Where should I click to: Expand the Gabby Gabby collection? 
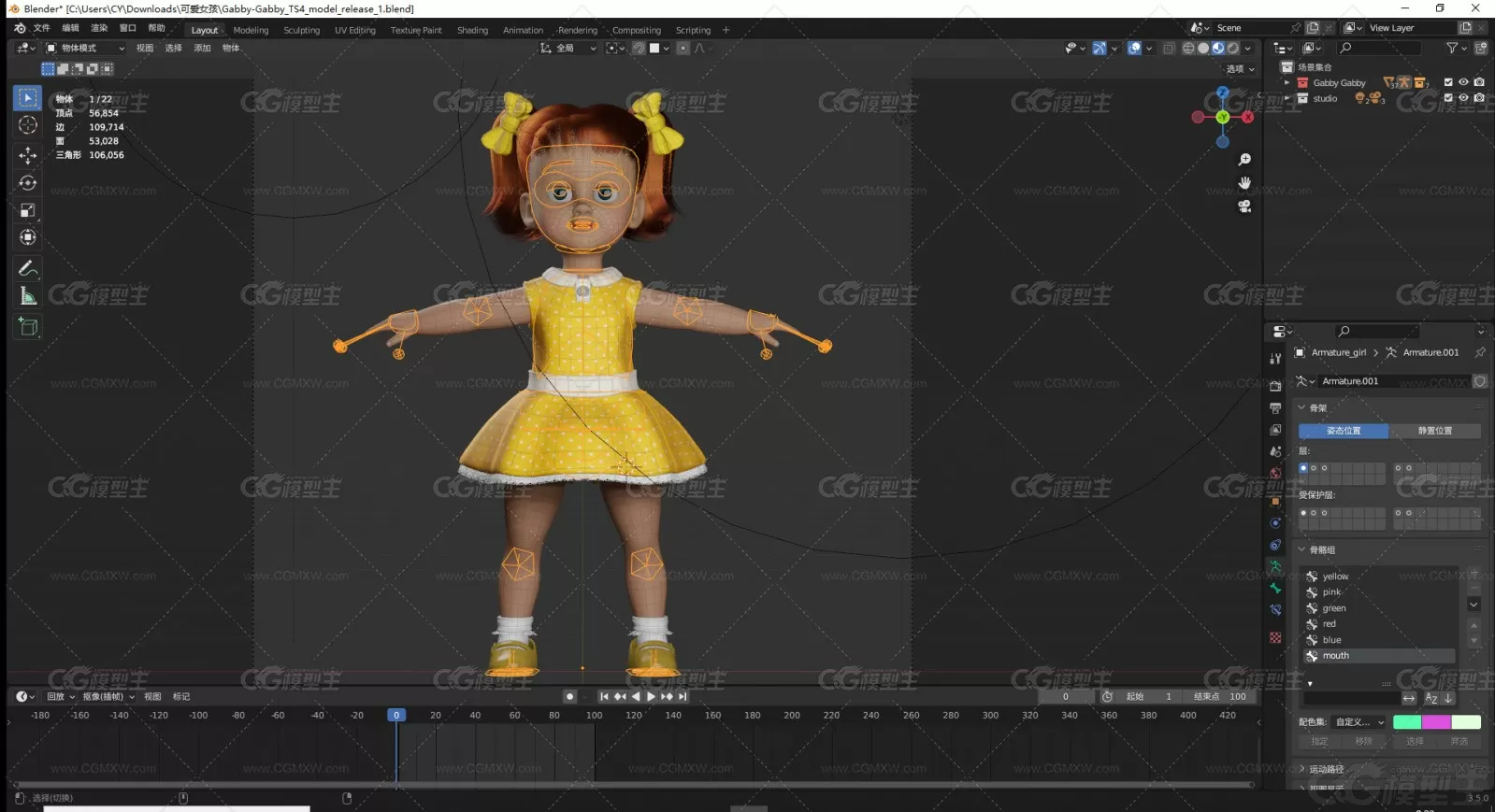coord(1287,82)
